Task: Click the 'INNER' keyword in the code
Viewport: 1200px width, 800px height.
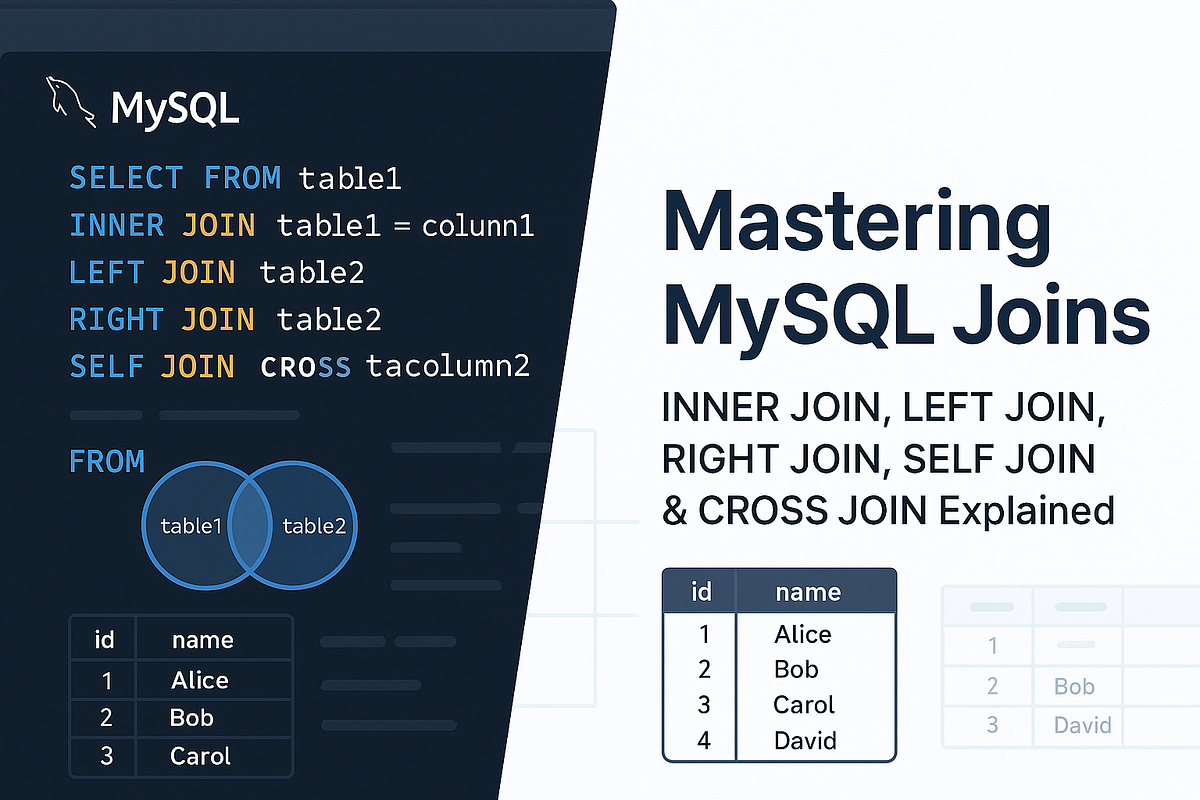Action: [x=116, y=226]
